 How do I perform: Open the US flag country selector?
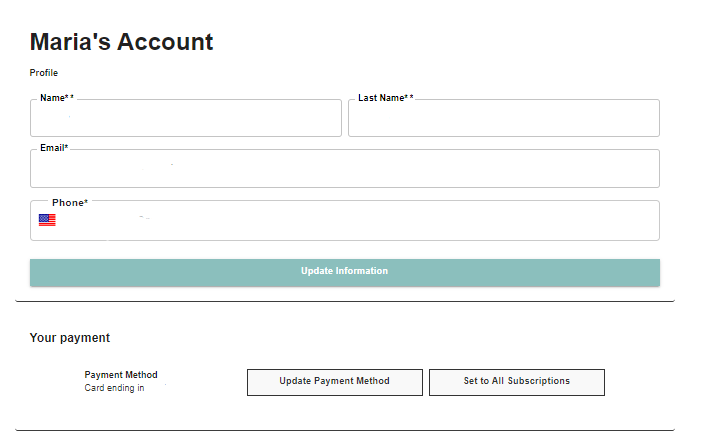47,220
